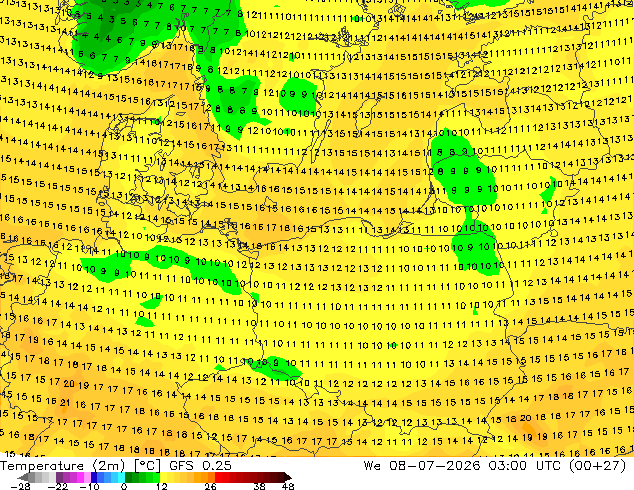
Task: Click the "(00+27)" forecast offset text
Action: 598,466
